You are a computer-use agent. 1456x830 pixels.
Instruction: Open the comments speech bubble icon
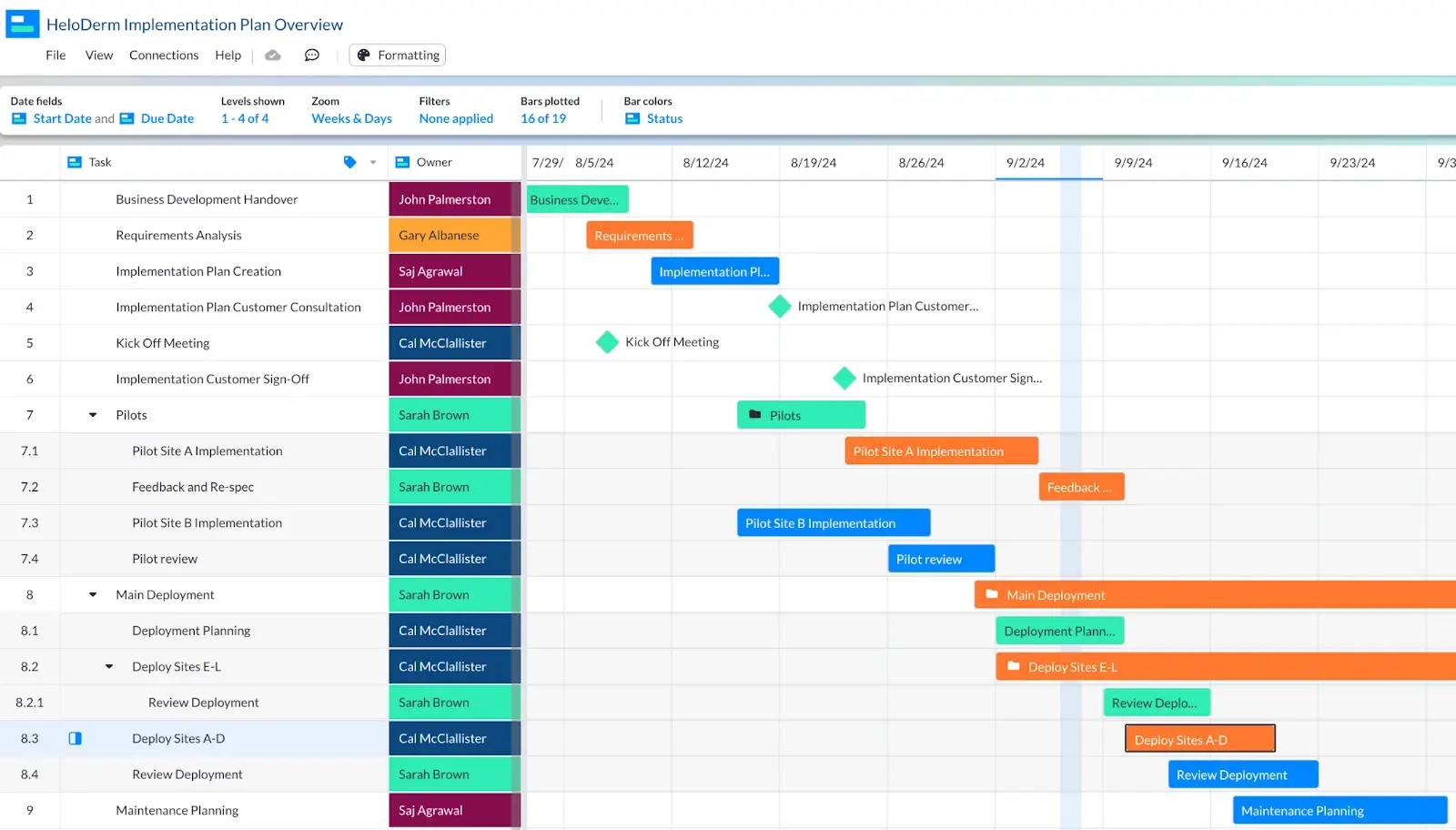pyautogui.click(x=311, y=56)
